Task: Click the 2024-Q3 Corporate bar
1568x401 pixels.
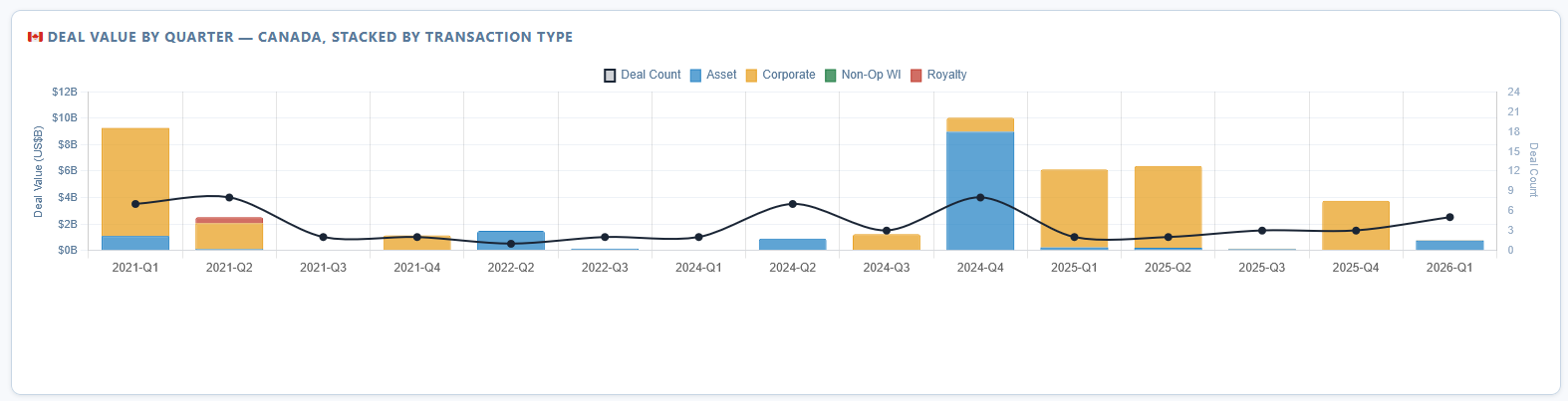Action: point(887,242)
